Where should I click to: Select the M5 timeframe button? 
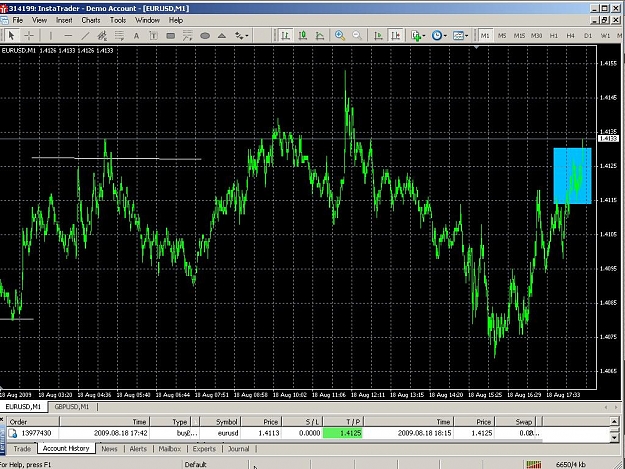pyautogui.click(x=502, y=36)
